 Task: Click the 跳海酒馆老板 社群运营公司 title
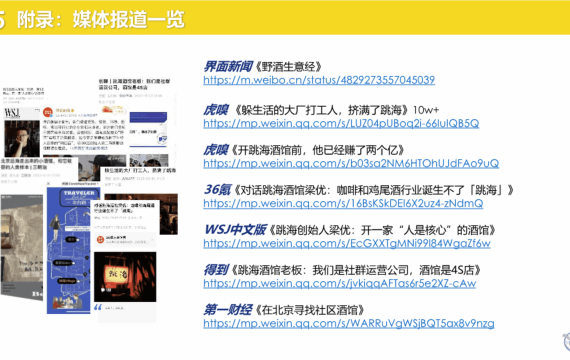[x=356, y=270]
